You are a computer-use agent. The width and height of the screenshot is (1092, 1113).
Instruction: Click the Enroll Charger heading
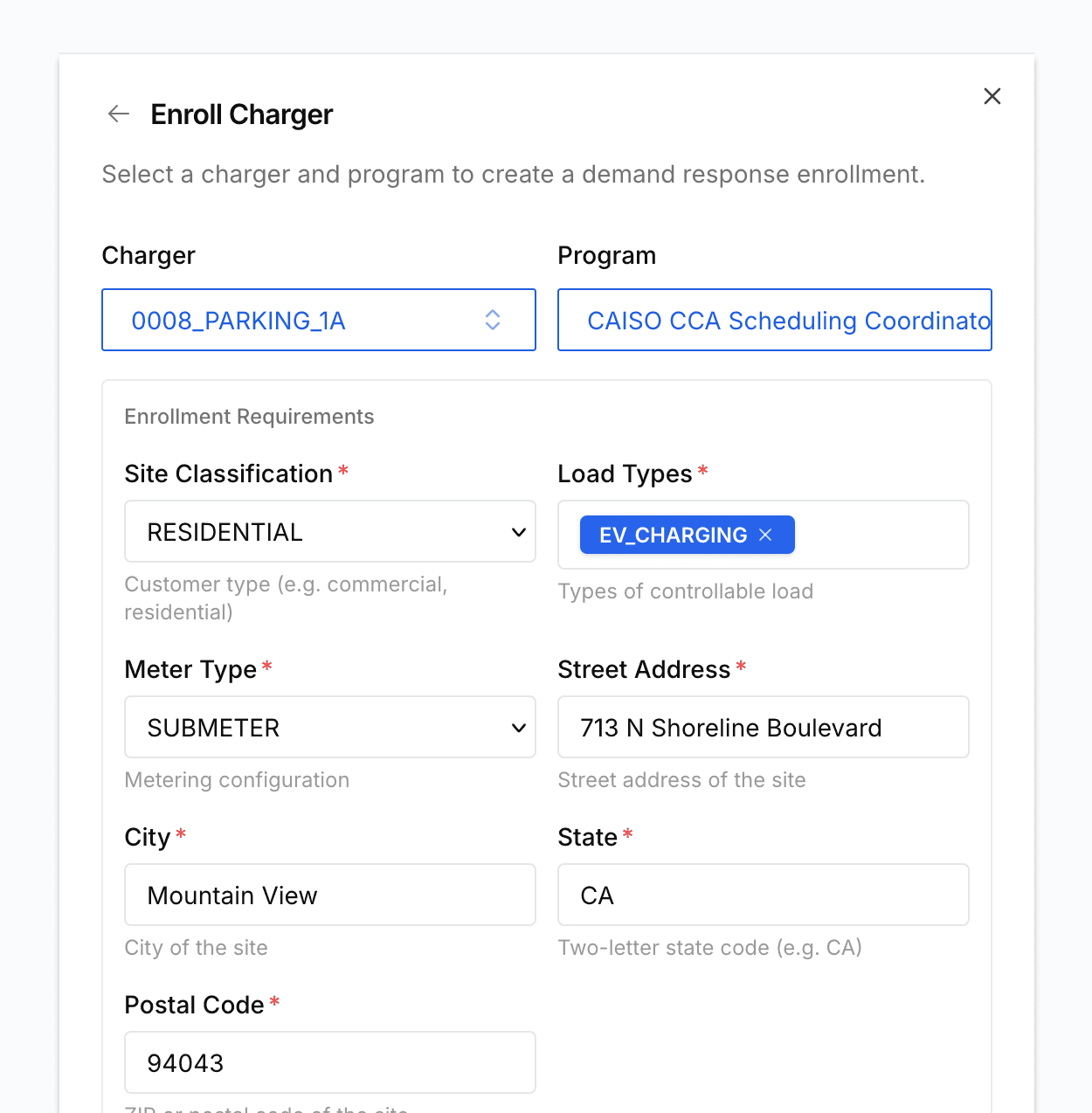tap(241, 114)
